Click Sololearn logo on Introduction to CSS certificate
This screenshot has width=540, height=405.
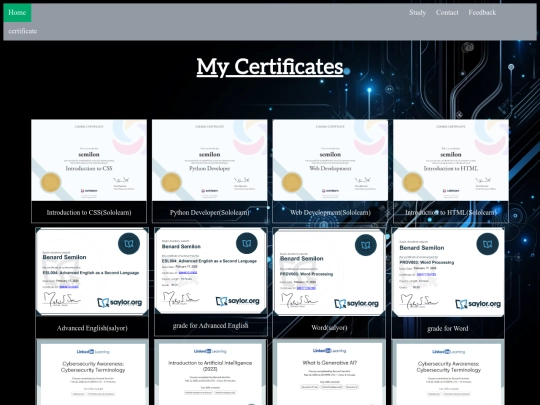click(89, 190)
